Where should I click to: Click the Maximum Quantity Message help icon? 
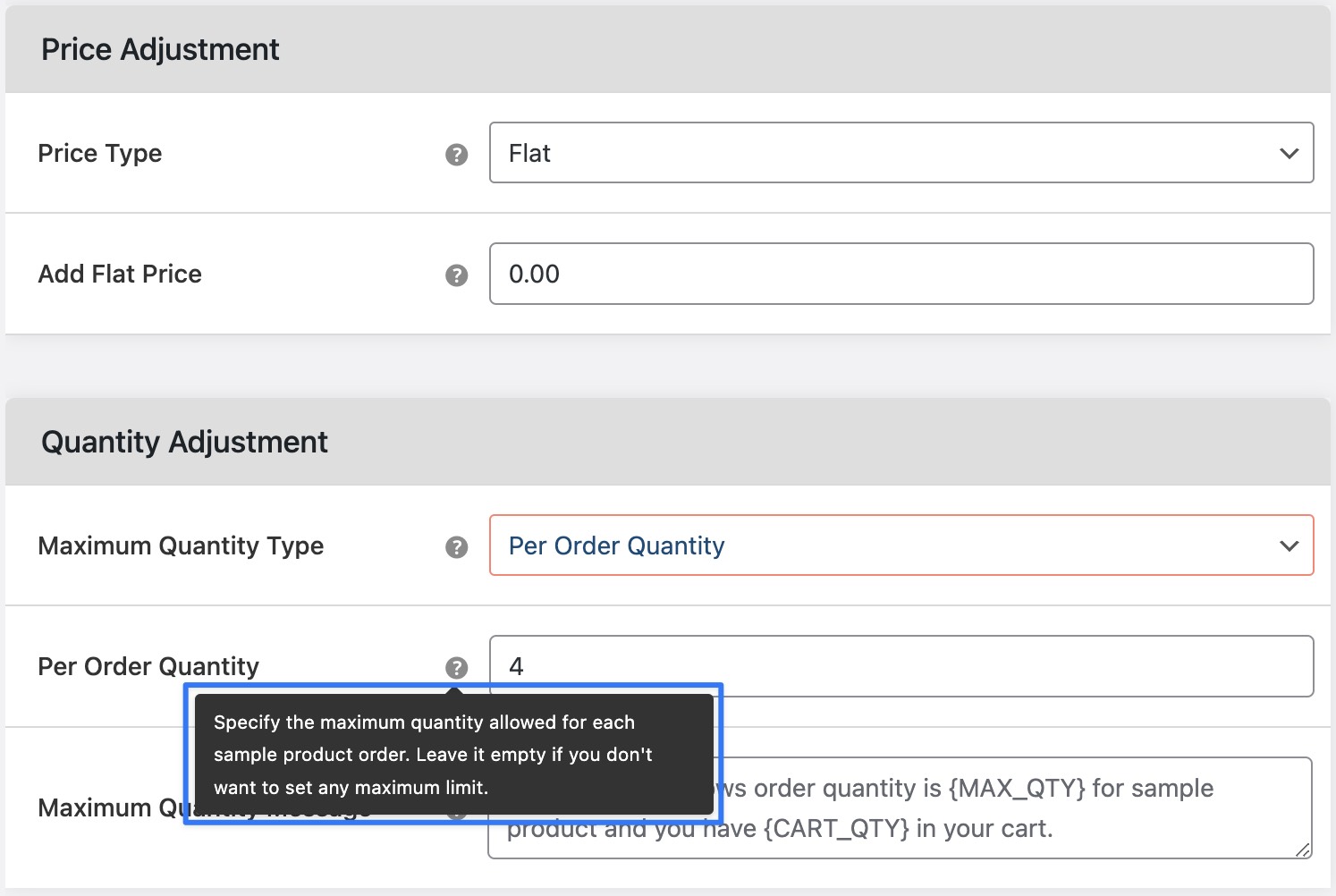(x=457, y=807)
